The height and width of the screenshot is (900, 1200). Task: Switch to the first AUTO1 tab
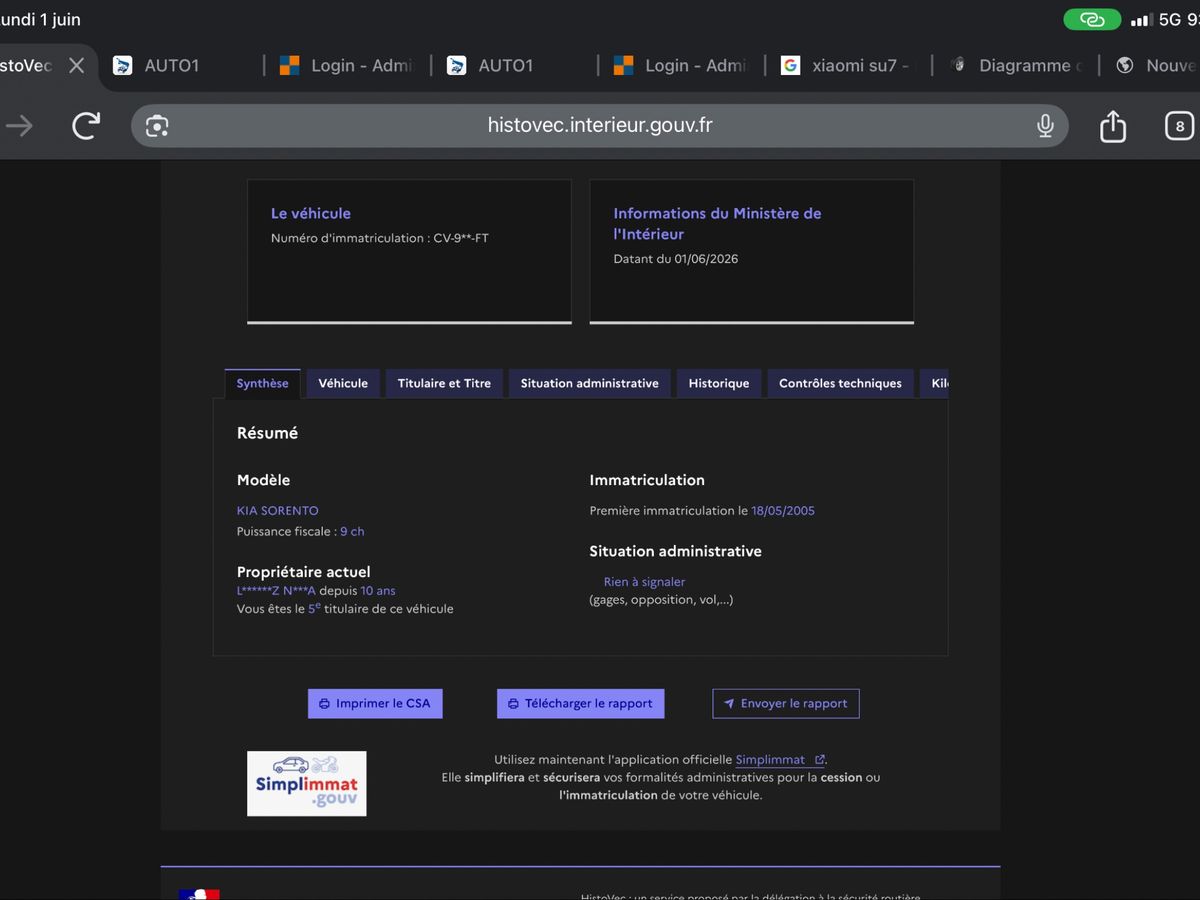click(x=170, y=66)
